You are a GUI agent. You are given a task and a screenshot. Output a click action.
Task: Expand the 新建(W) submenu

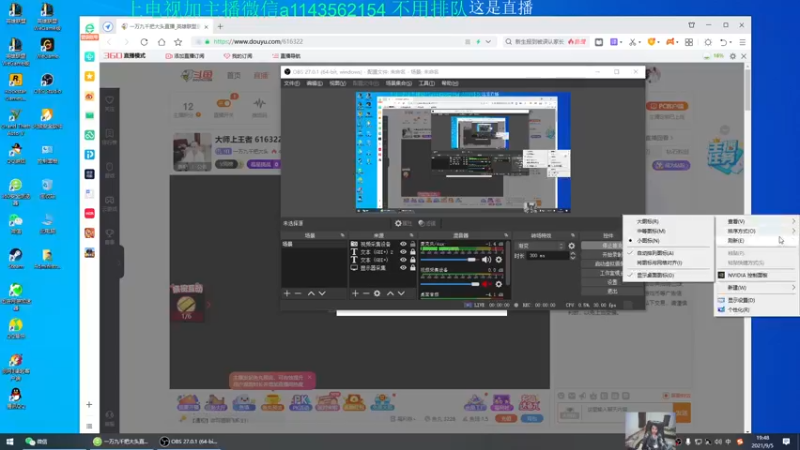(x=758, y=288)
